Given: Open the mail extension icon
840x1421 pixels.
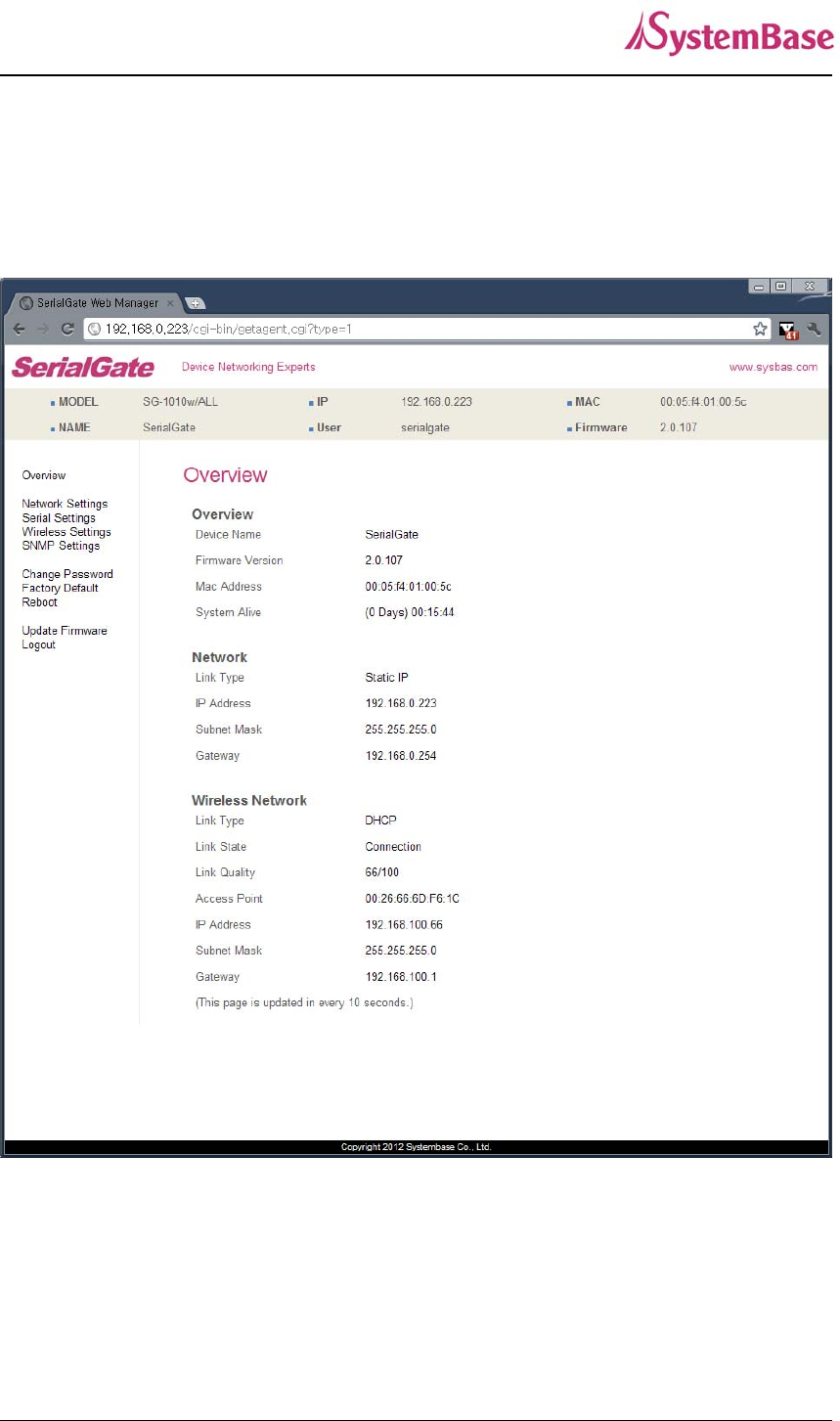Looking at the screenshot, I should click(788, 331).
